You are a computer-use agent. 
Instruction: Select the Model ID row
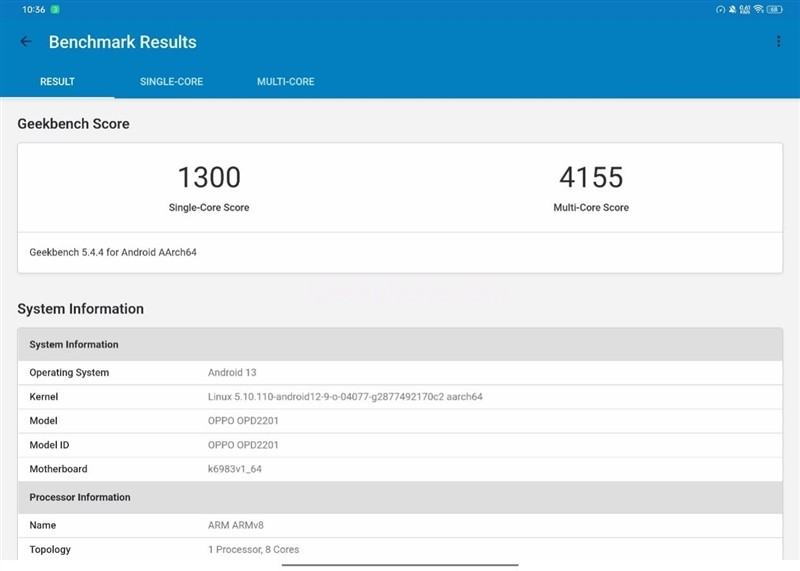coord(400,445)
